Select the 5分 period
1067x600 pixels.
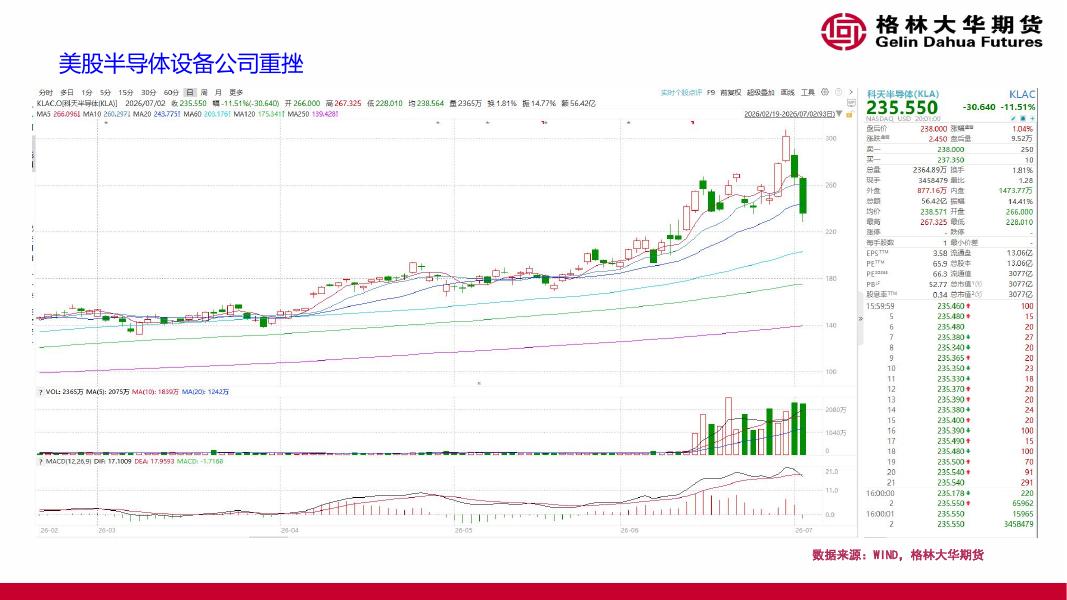tap(105, 93)
